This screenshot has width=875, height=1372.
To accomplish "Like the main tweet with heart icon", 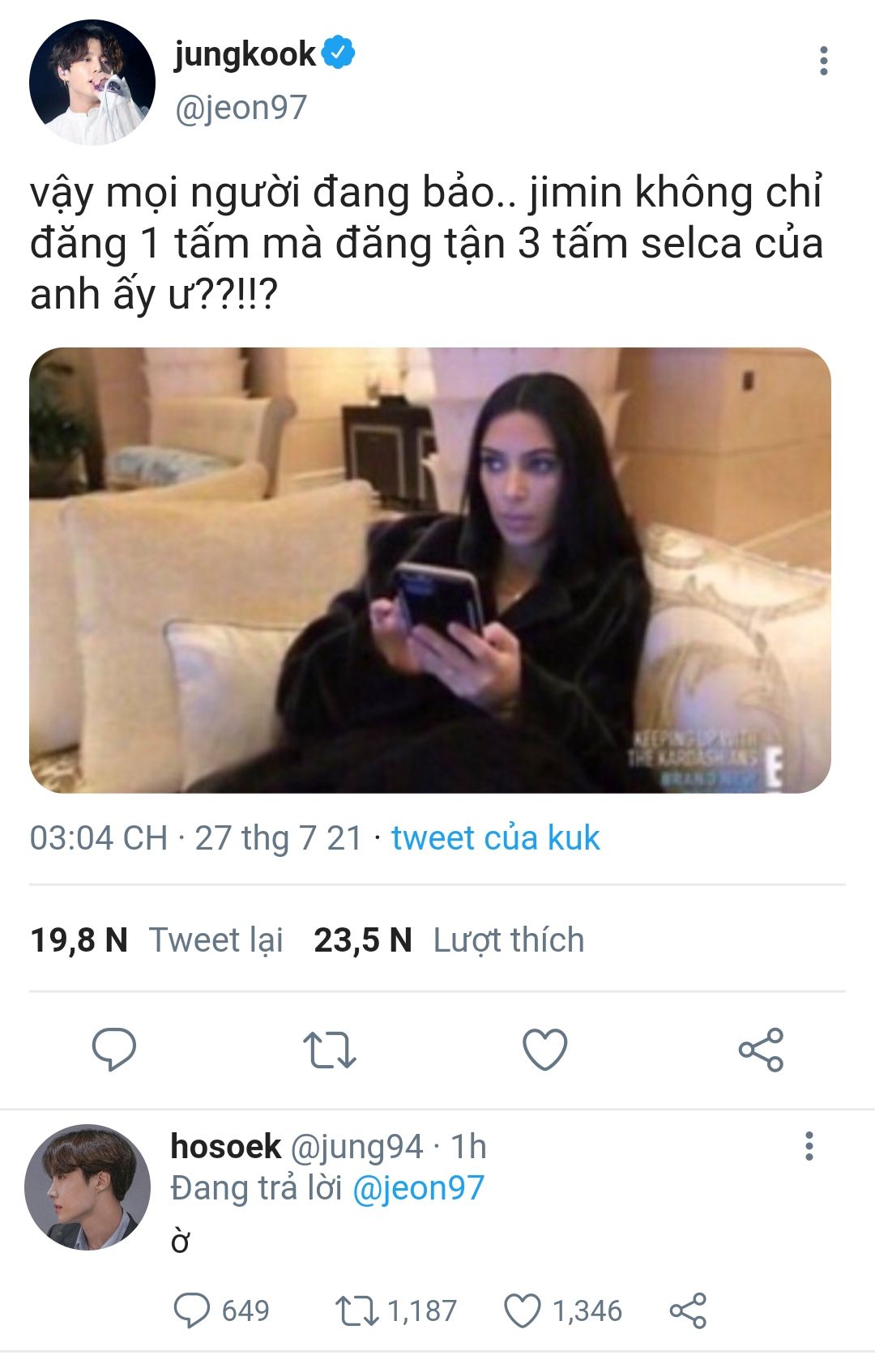I will pos(545,1050).
